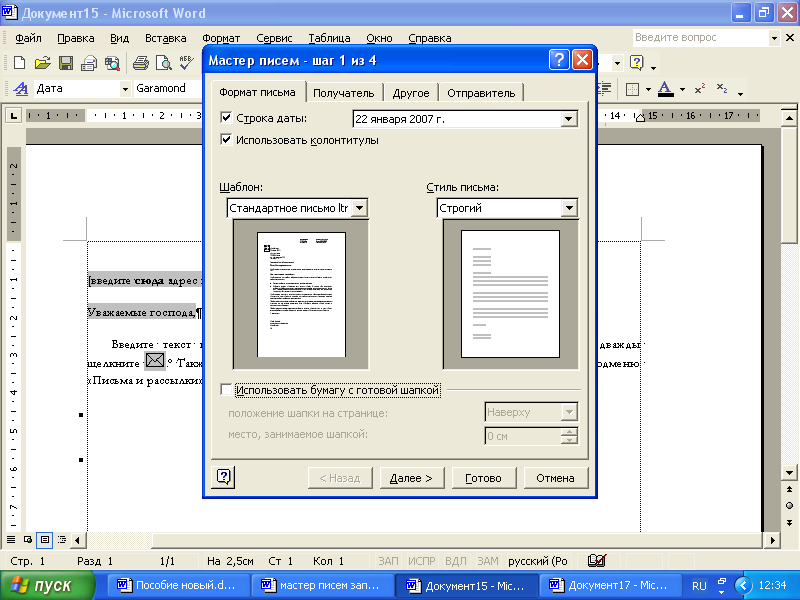Click the tab-stop selector L on ruler
Viewport: 800px width, 600px height.
click(x=13, y=116)
